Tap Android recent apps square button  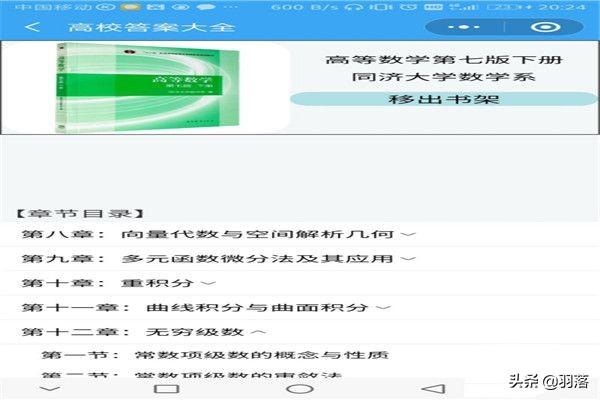166,389
